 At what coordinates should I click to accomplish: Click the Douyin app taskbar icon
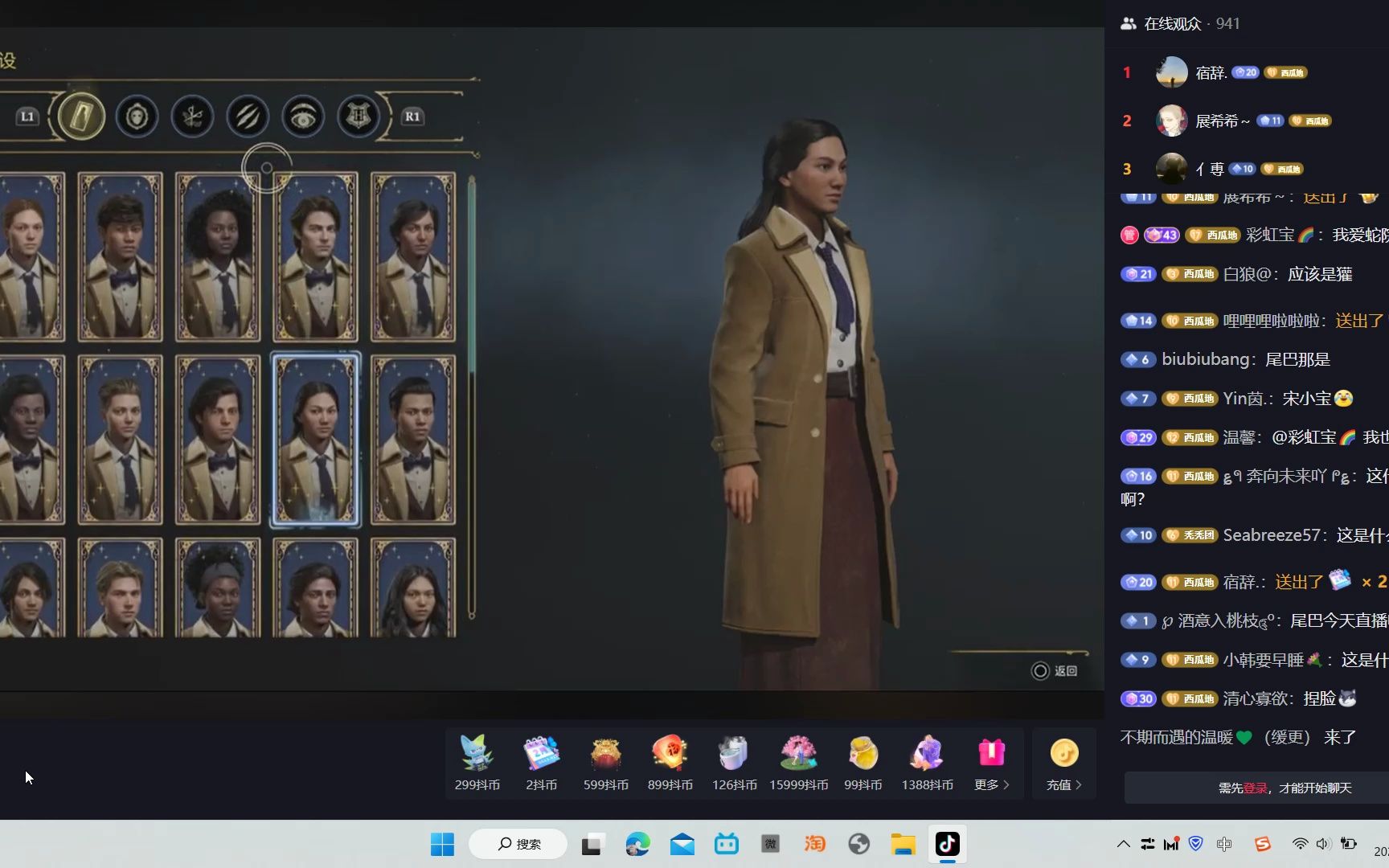(x=948, y=844)
